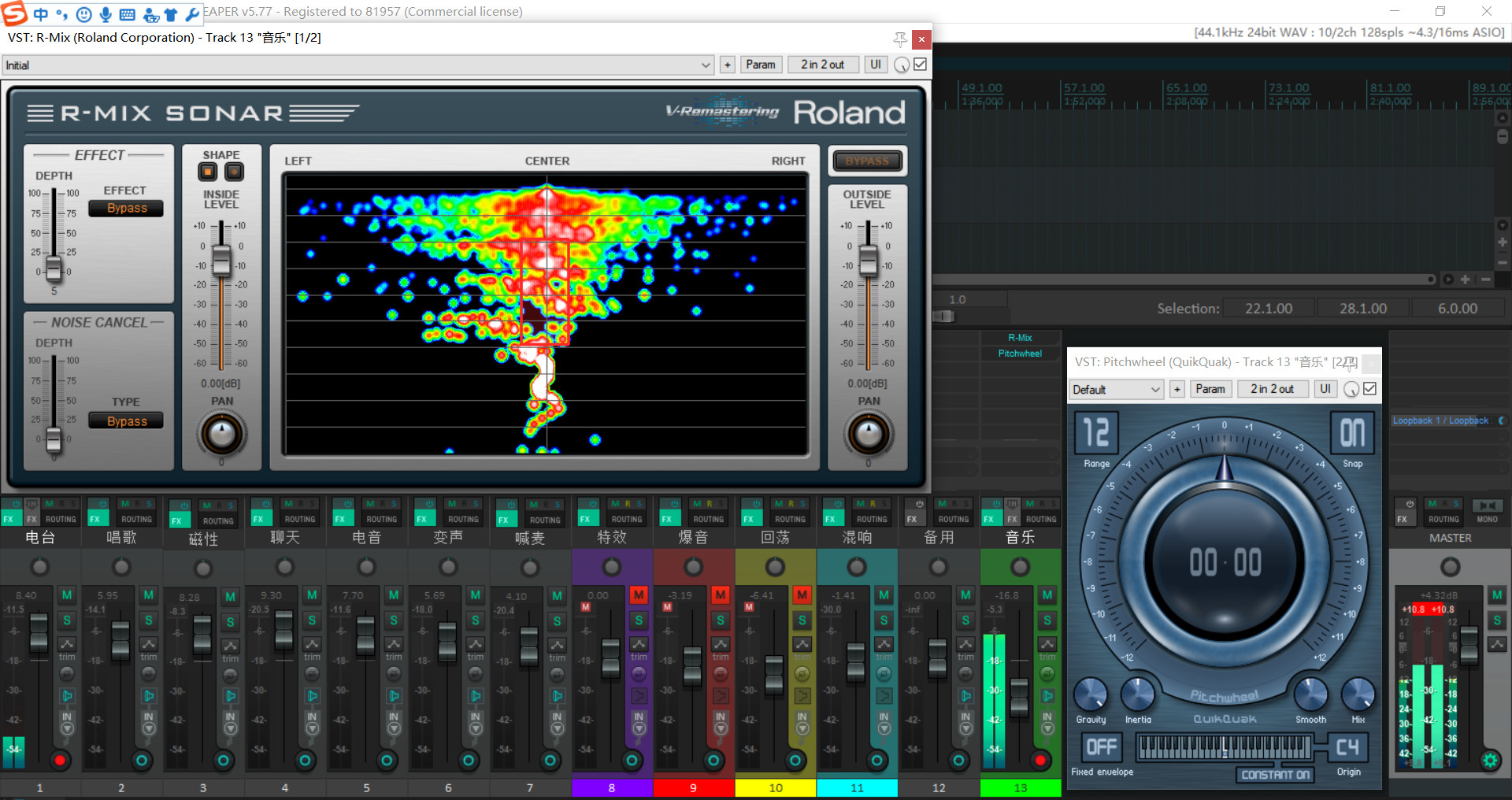This screenshot has height=800, width=1512.
Task: Open input dropdown arrow on track 备用
Action: [x=966, y=729]
